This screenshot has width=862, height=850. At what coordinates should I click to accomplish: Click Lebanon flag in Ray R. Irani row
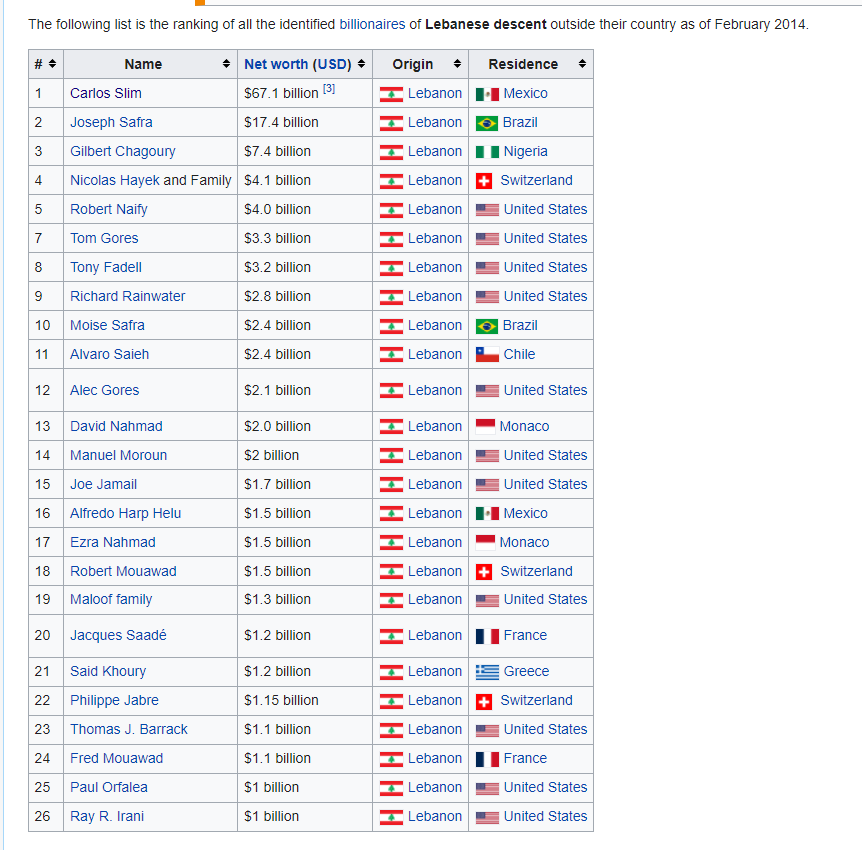[x=391, y=817]
